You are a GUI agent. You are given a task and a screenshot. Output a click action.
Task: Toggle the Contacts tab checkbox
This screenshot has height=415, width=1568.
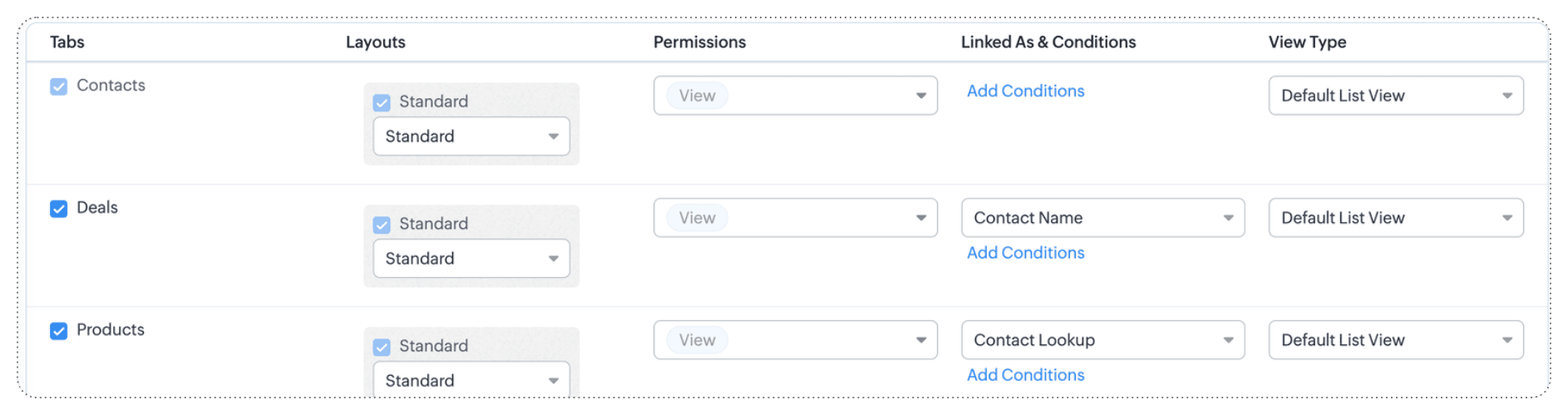pos(58,86)
